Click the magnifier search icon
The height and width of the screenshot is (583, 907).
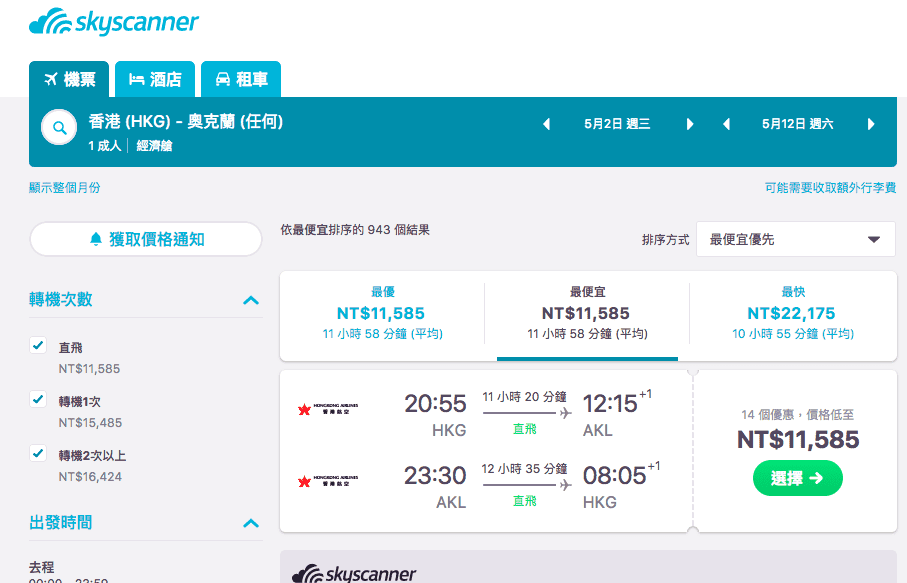59,127
